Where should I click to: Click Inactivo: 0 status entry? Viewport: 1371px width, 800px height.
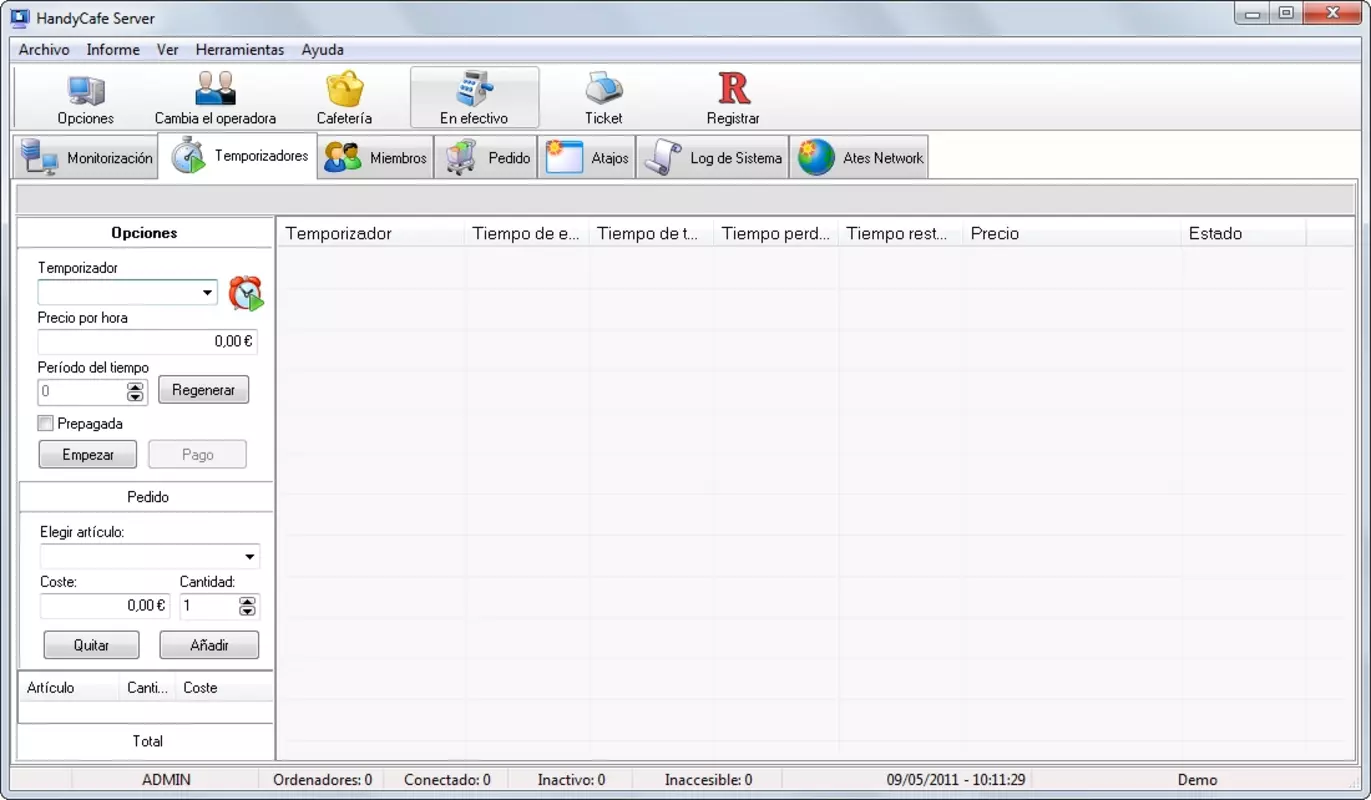(x=571, y=780)
